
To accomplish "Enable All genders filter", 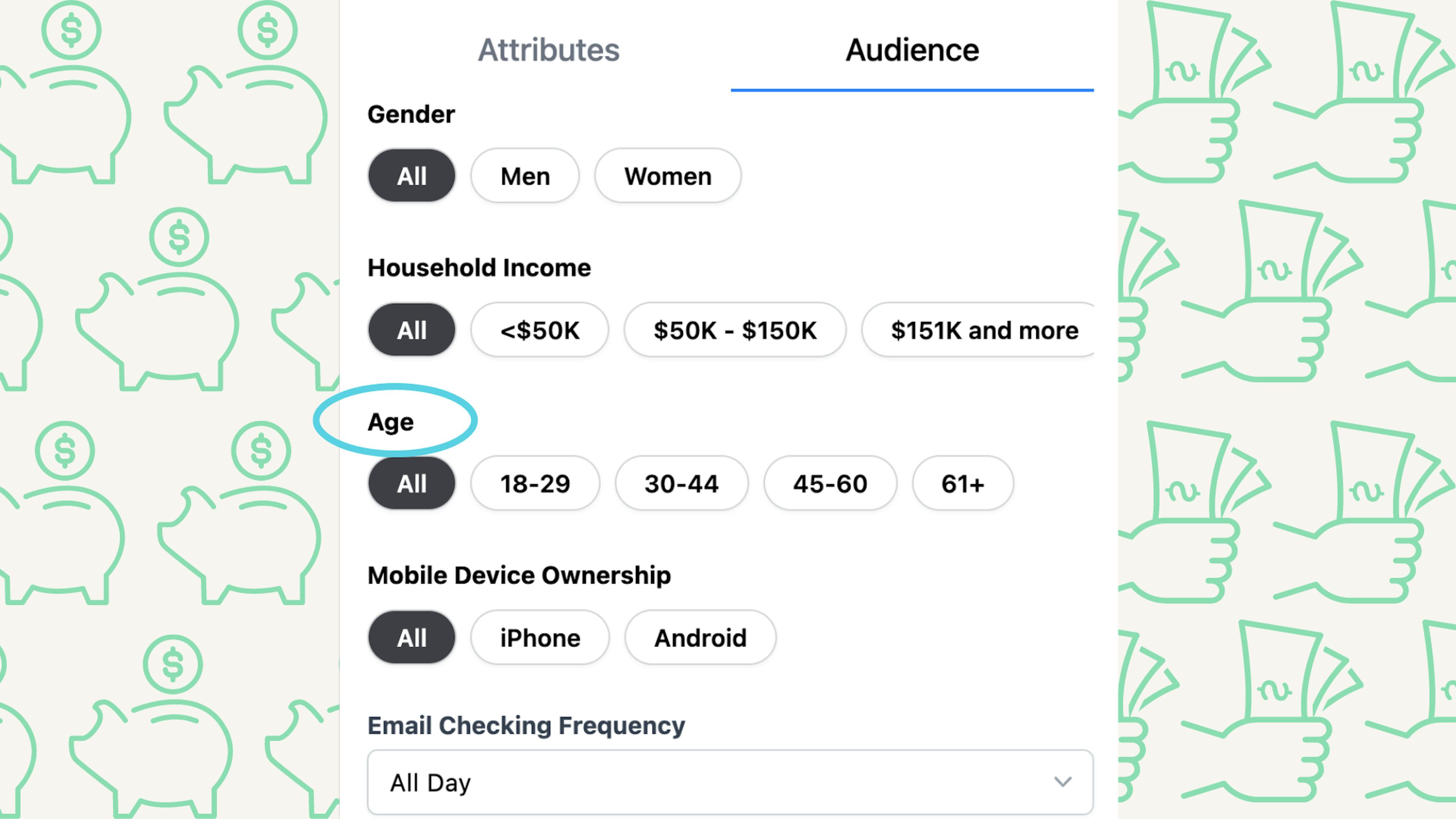I will coord(411,175).
